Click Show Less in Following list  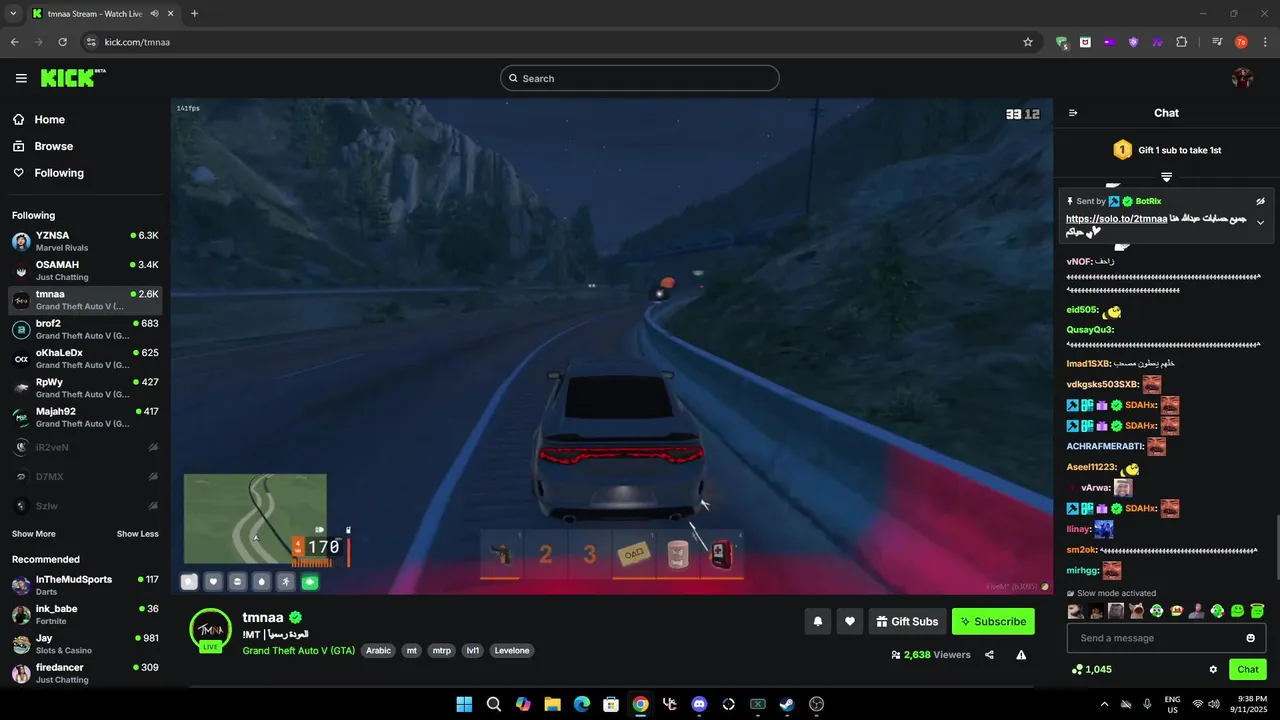137,534
